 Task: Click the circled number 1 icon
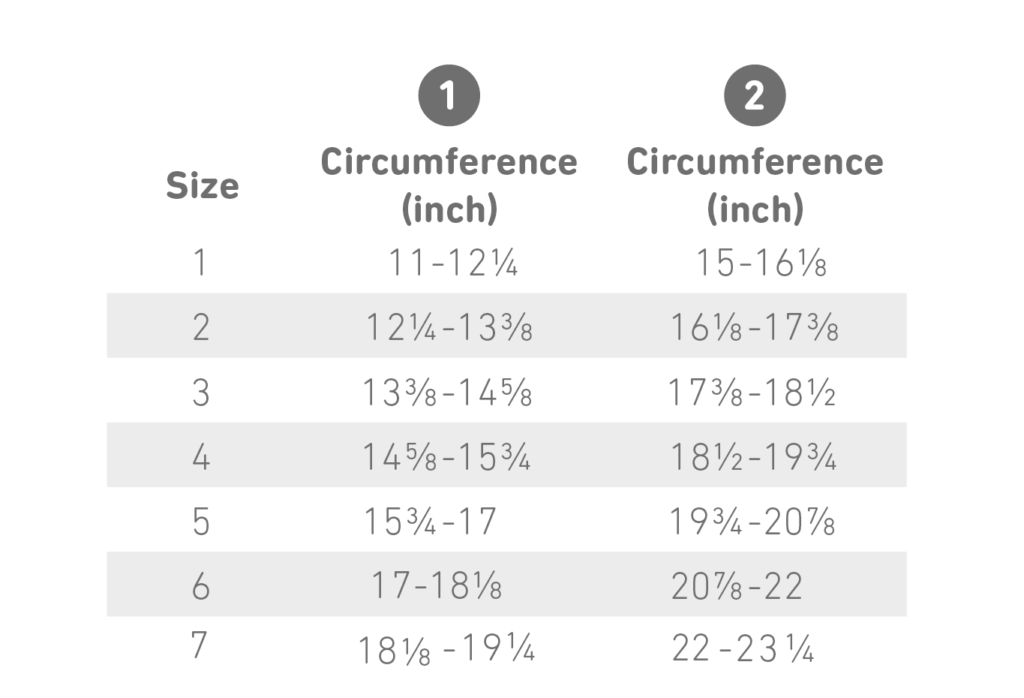point(449,95)
